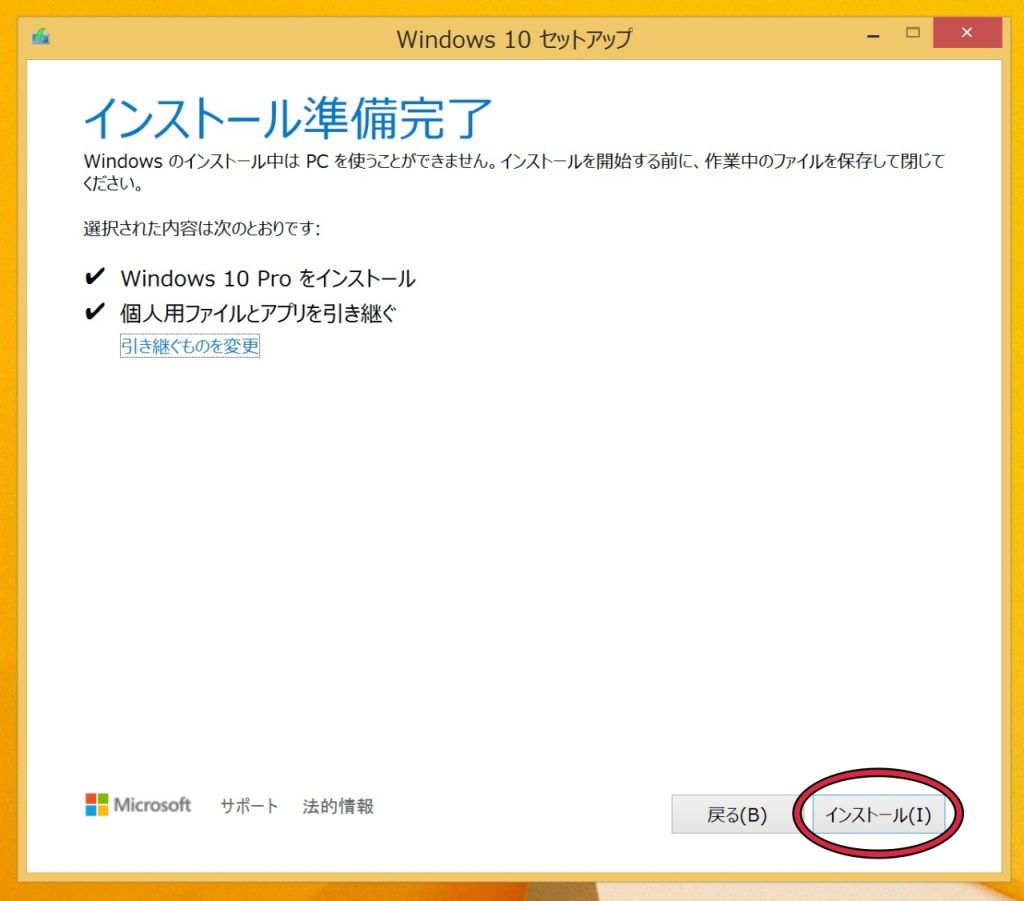Viewport: 1024px width, 901px height.
Task: Minimize the Windows 10 setup window
Action: 872,34
